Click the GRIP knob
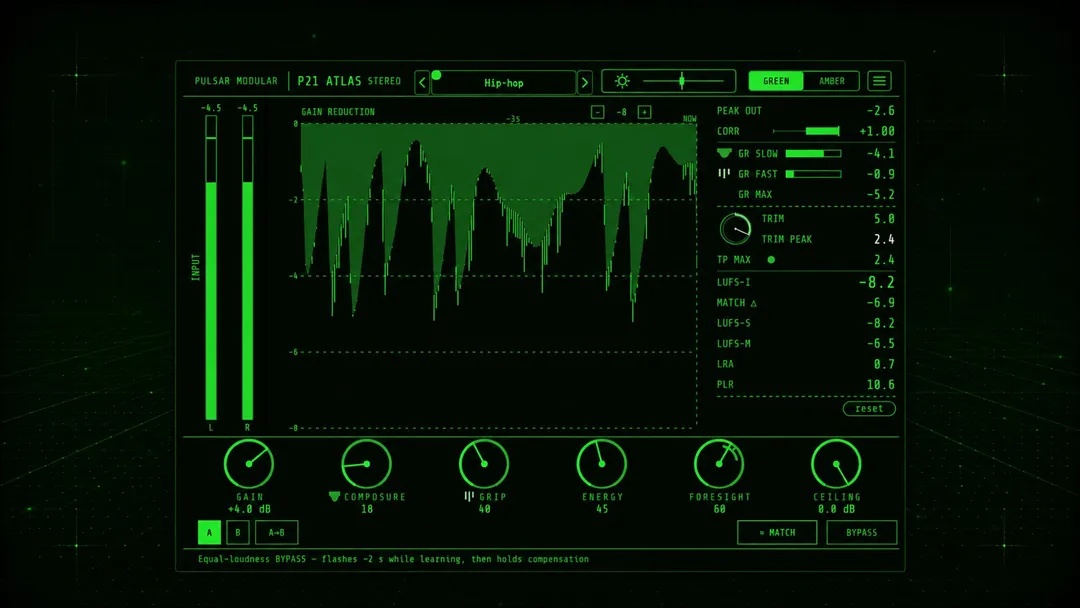 point(484,464)
